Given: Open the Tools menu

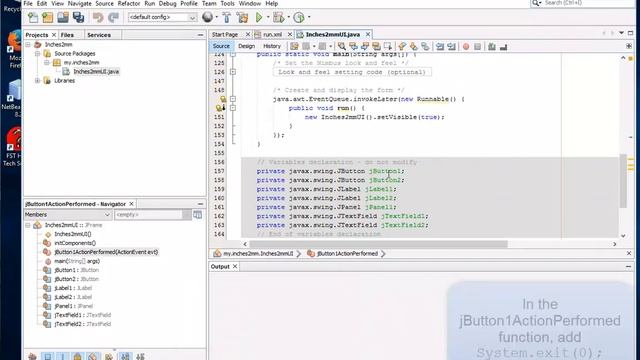Looking at the screenshot, I should 227,3.
